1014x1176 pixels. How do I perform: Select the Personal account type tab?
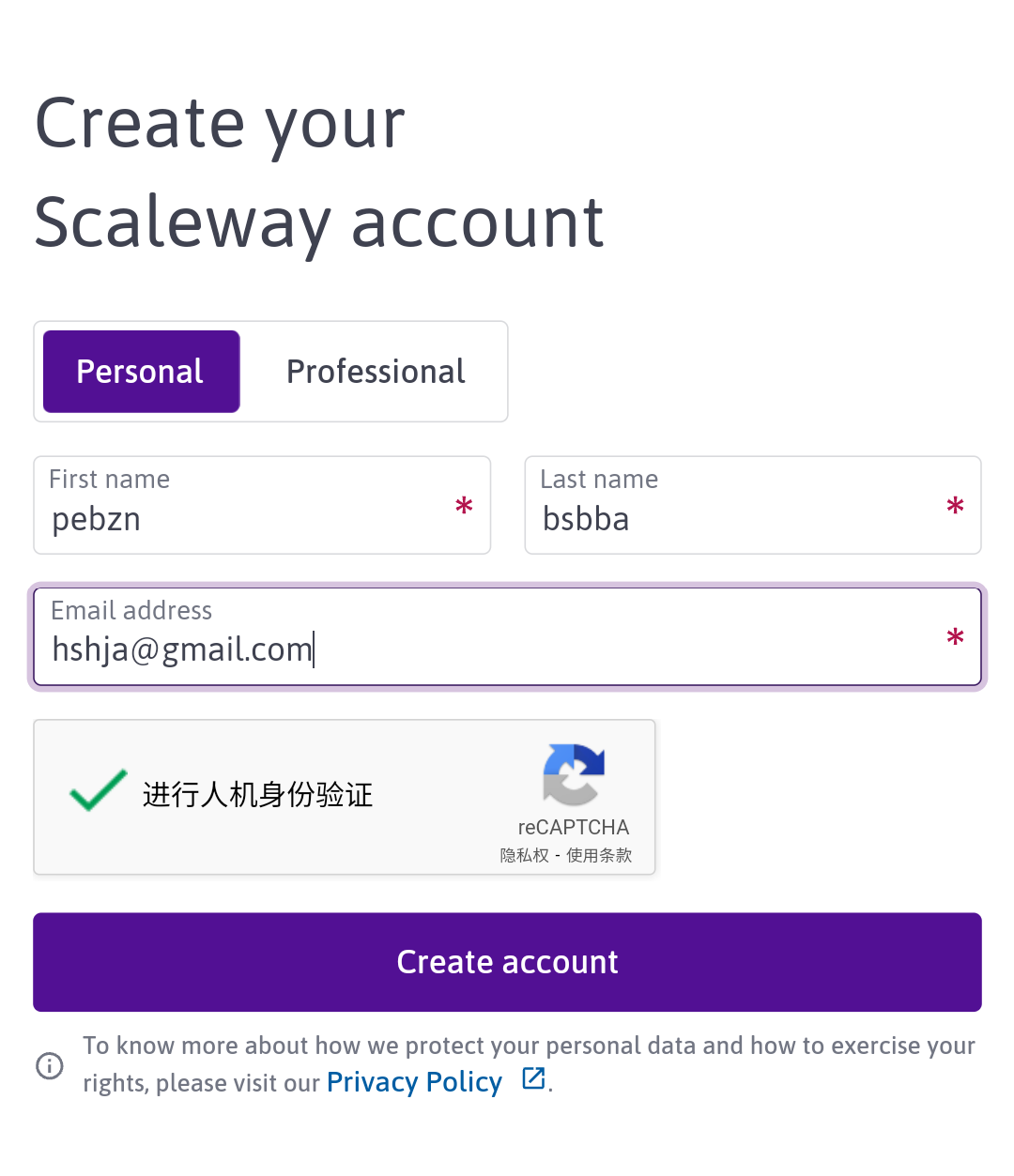[x=141, y=372]
